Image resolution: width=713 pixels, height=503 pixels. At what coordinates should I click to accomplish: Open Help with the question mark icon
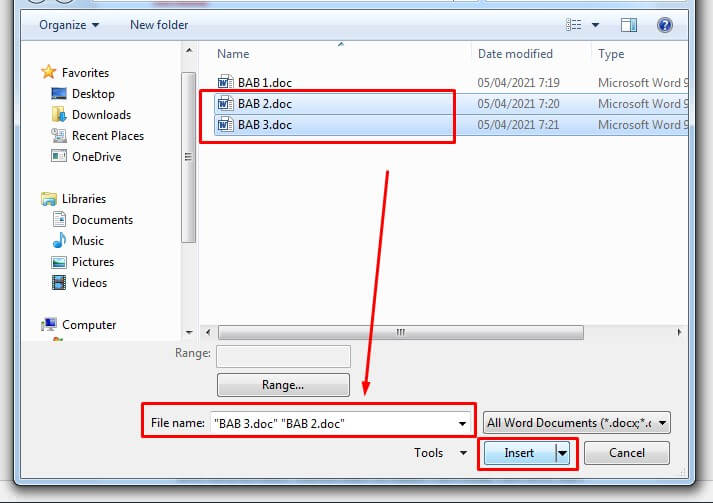point(664,25)
